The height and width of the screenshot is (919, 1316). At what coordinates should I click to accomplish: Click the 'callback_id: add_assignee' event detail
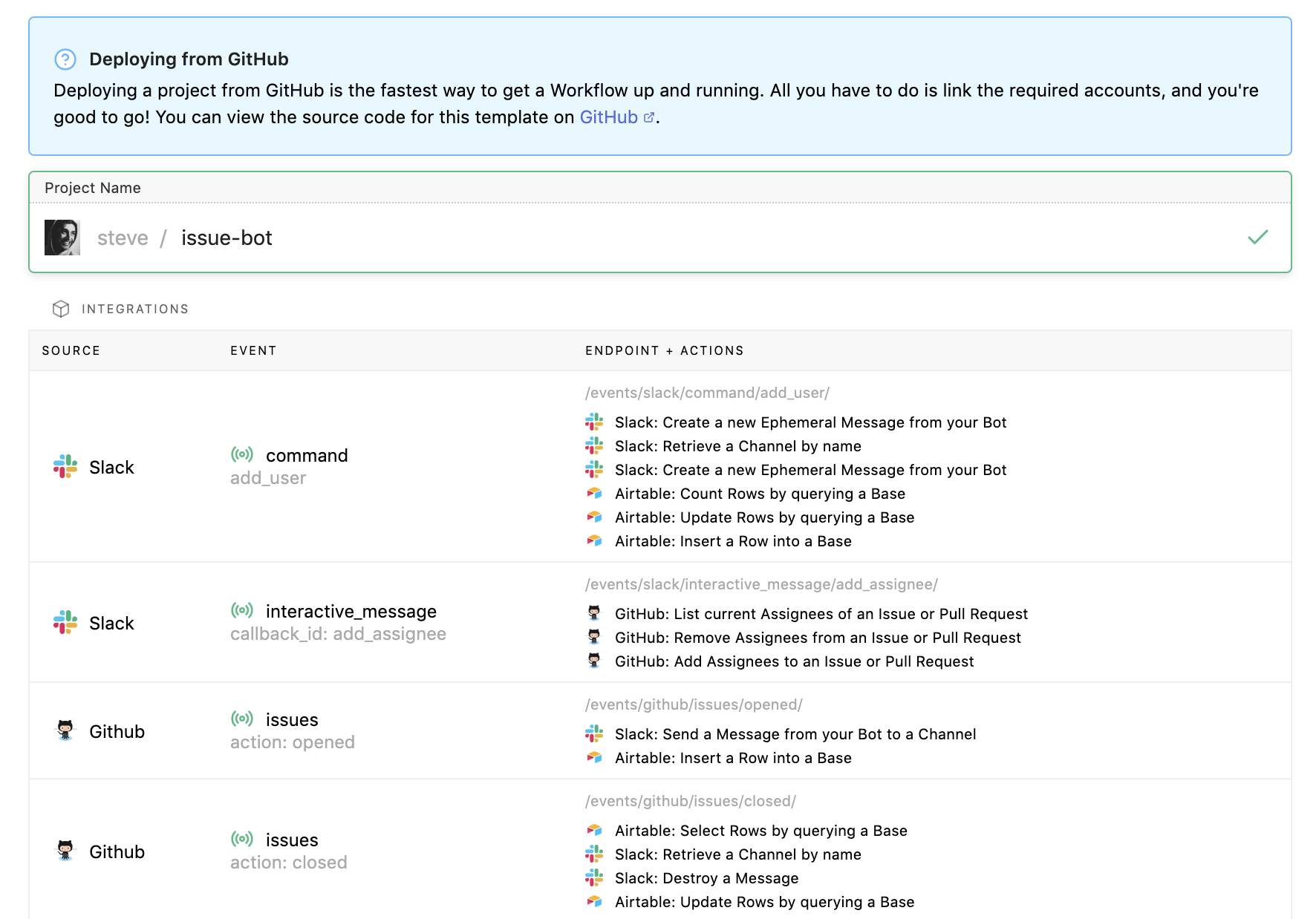[x=338, y=634]
